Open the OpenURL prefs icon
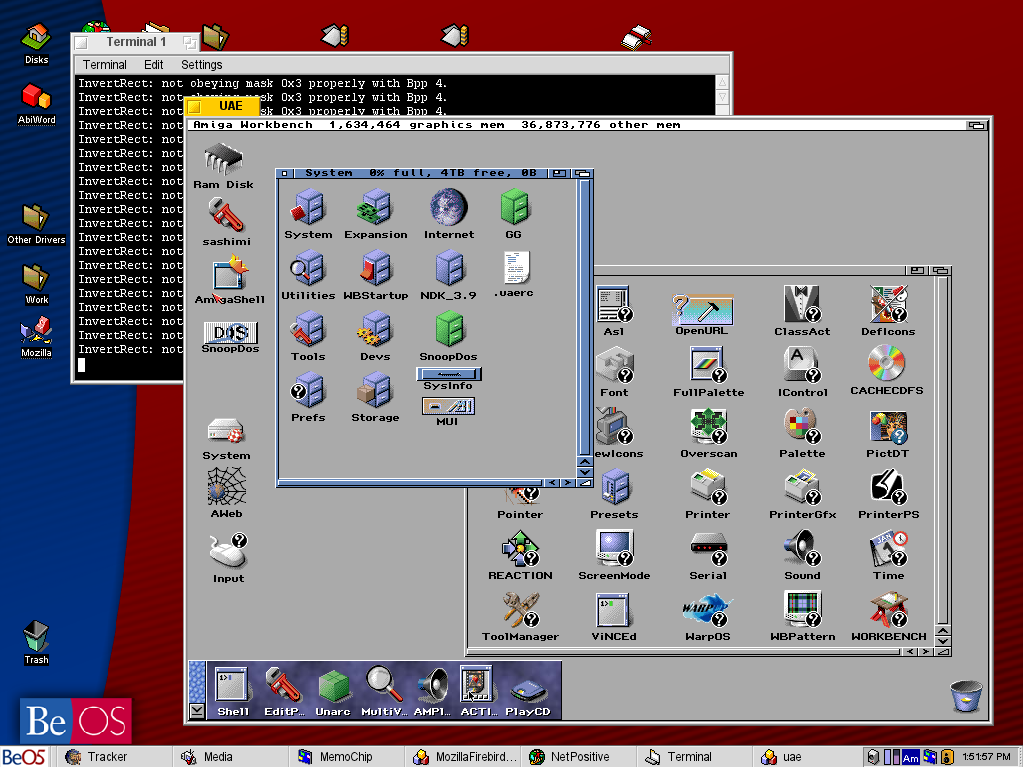The width and height of the screenshot is (1024, 768). (x=702, y=308)
